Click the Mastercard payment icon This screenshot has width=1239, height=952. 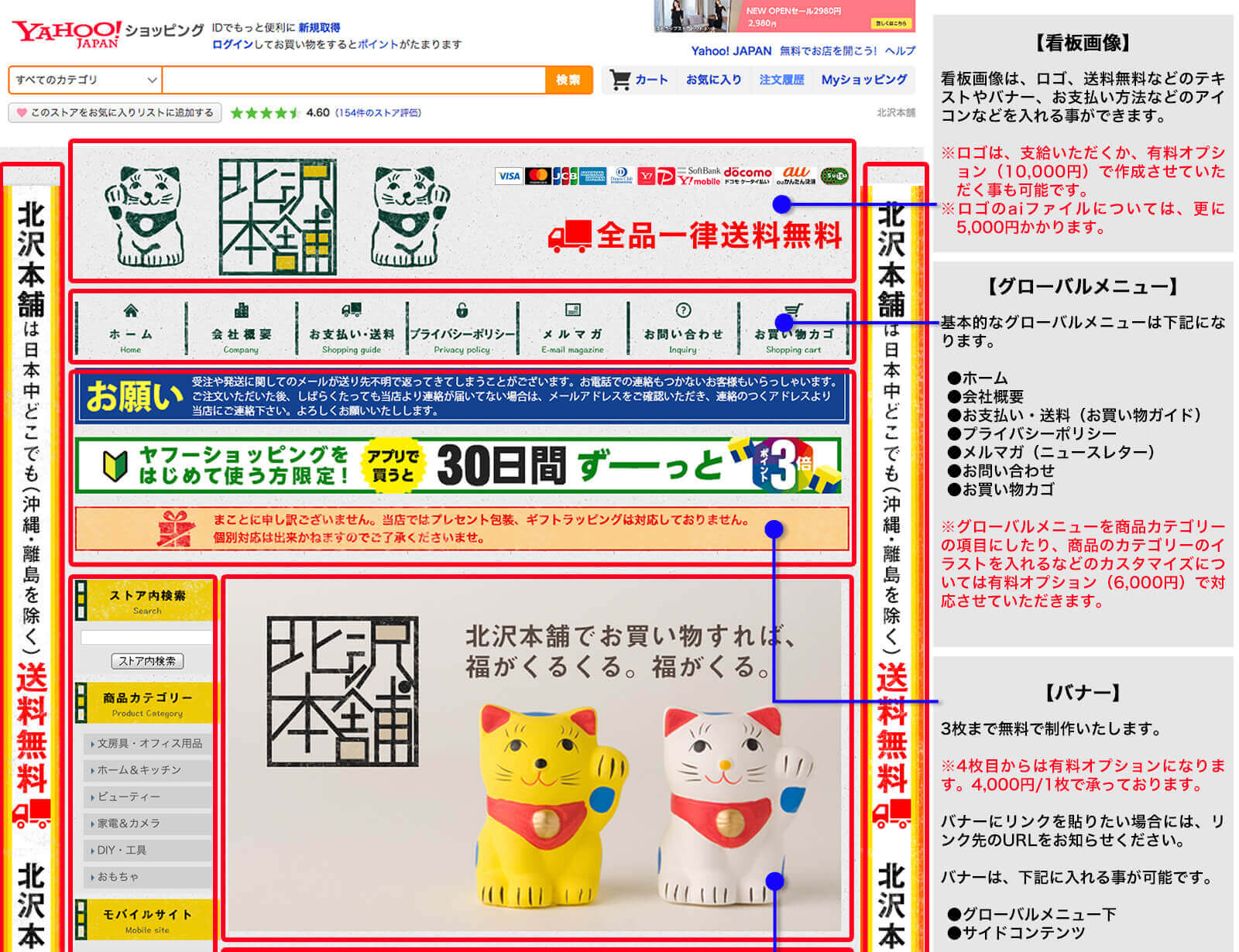click(x=537, y=176)
